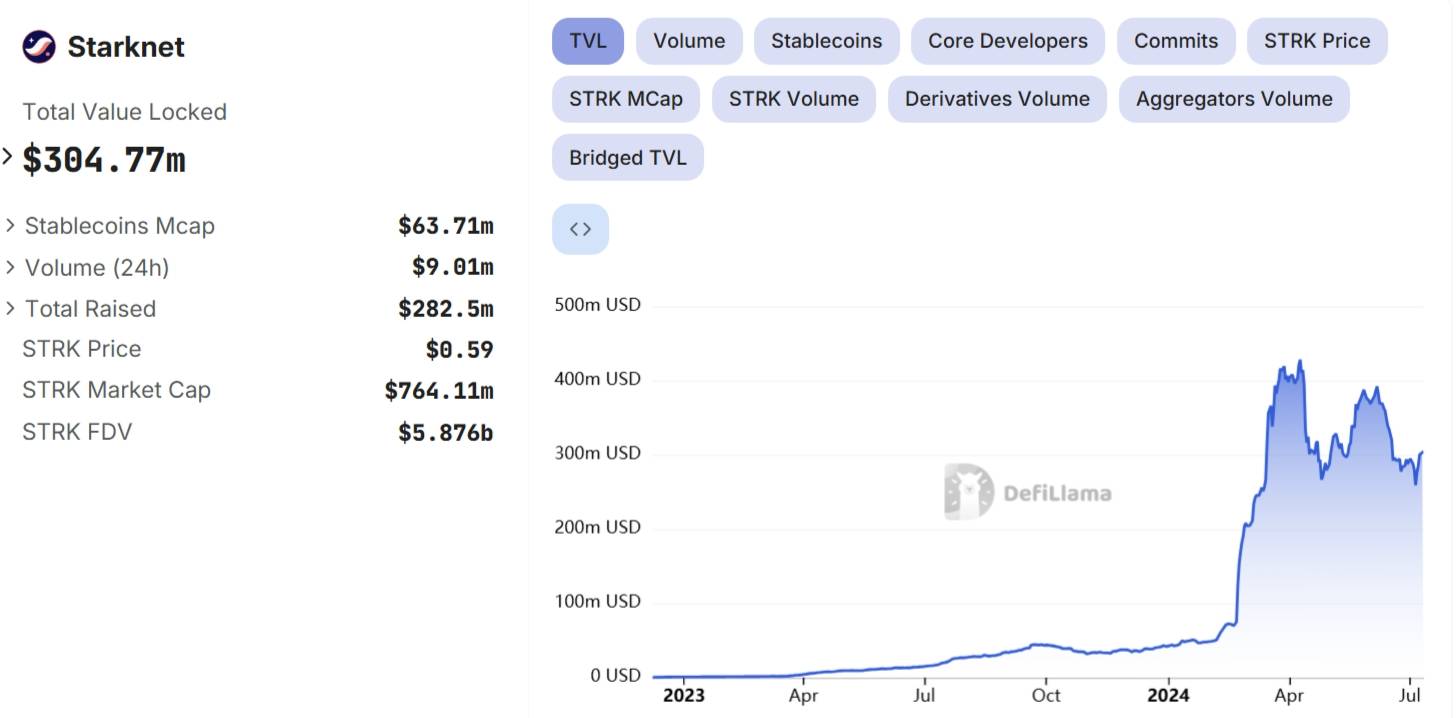Toggle the Core Developers chart metric
Screen dimensions: 1456x718
[x=1008, y=41]
